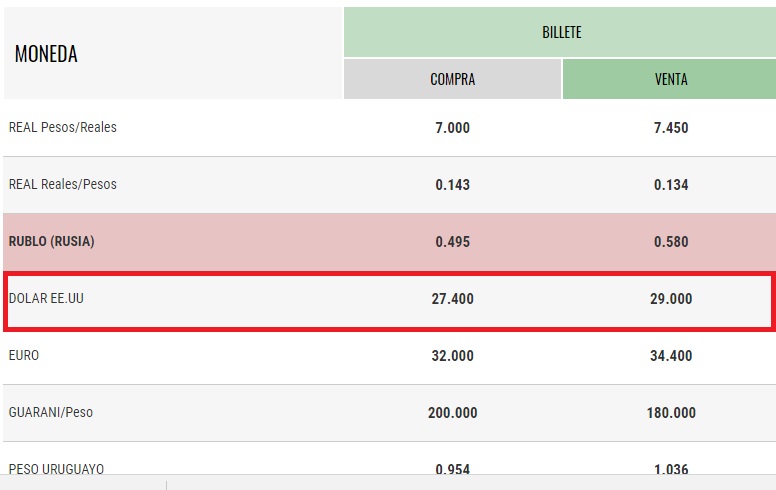Select the PESO URUGUAYO row label
The height and width of the screenshot is (490, 776).
[56, 468]
